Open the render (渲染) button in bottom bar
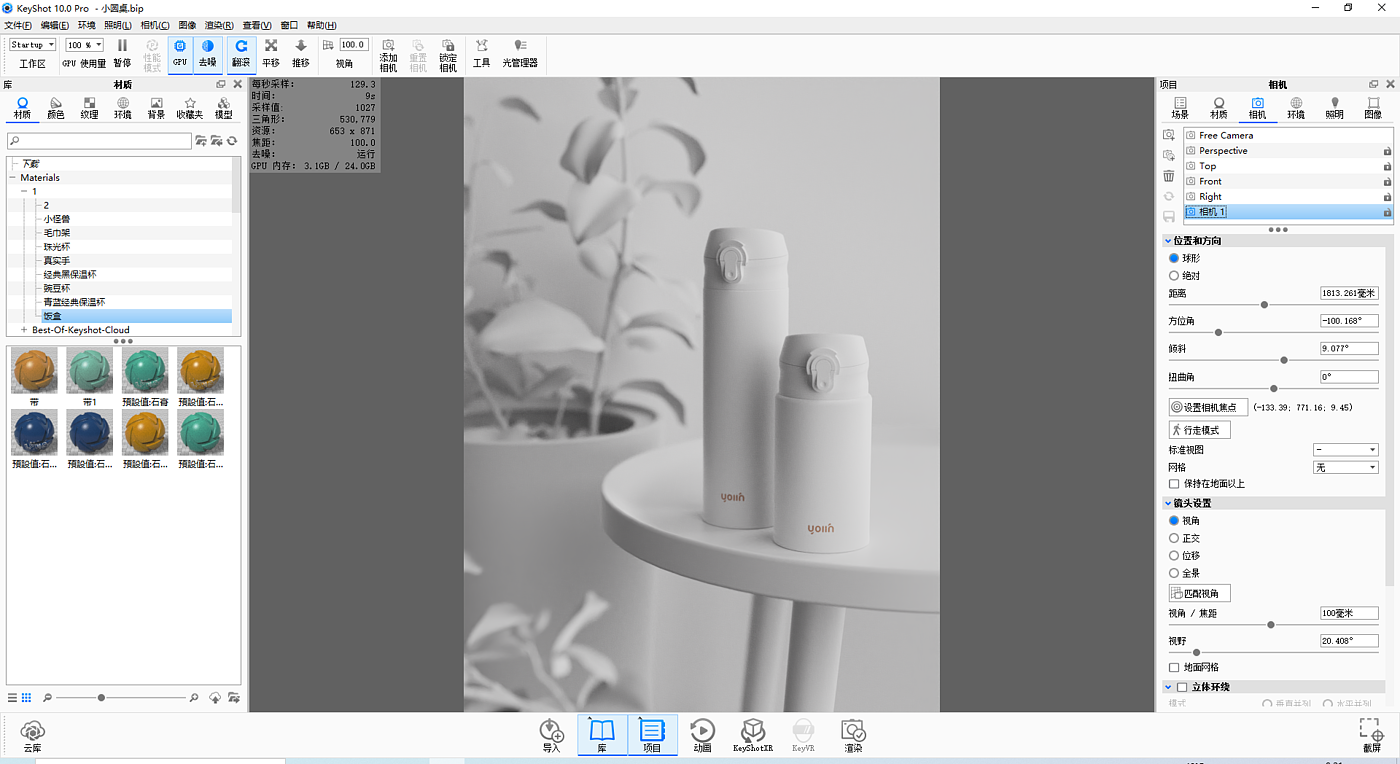Viewport: 1400px width, 764px height. [x=852, y=735]
